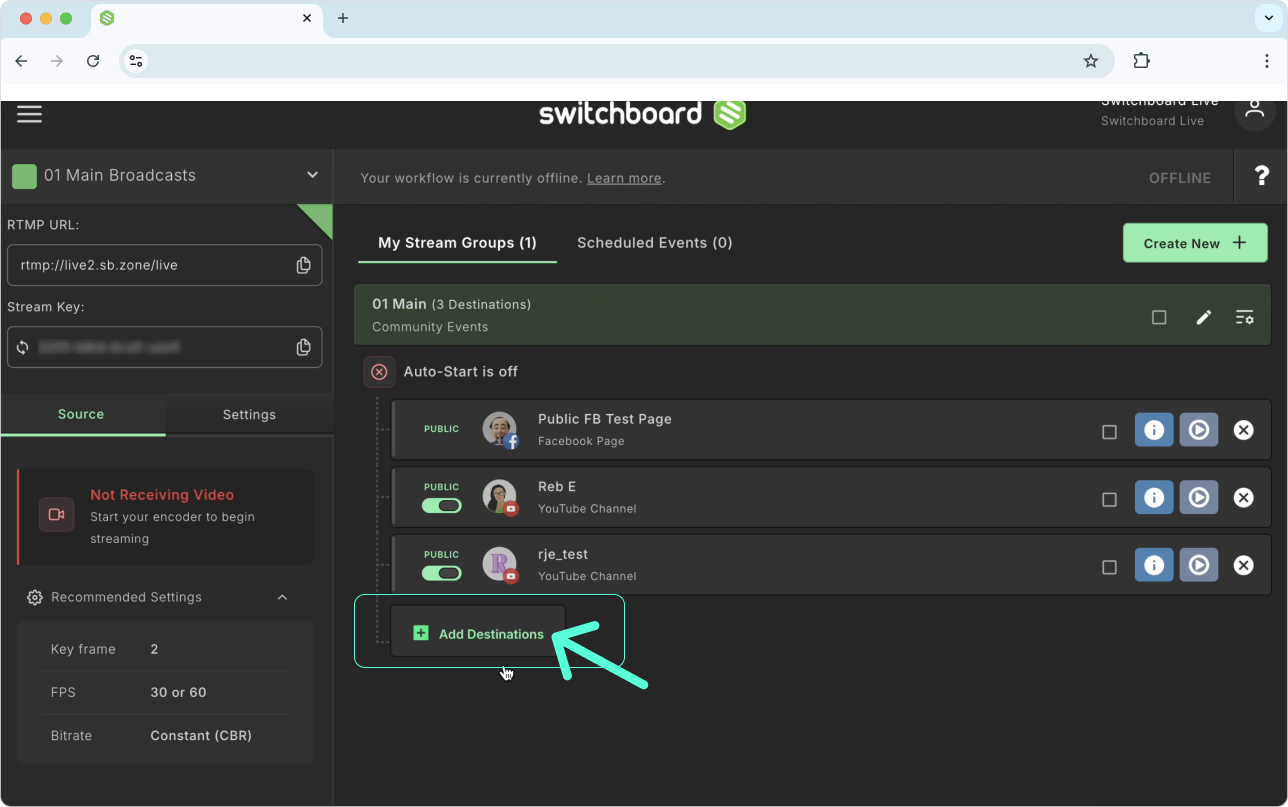Click the Public FB Test Page avatar
Viewport: 1288px width, 807px height.
501,430
